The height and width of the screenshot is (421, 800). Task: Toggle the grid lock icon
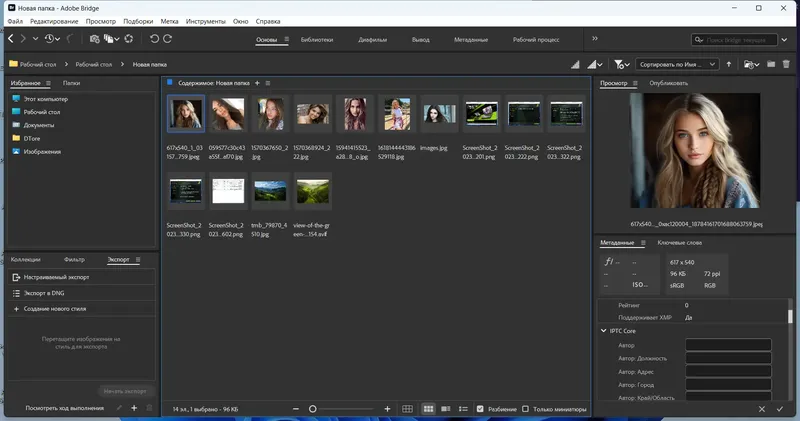[407, 409]
